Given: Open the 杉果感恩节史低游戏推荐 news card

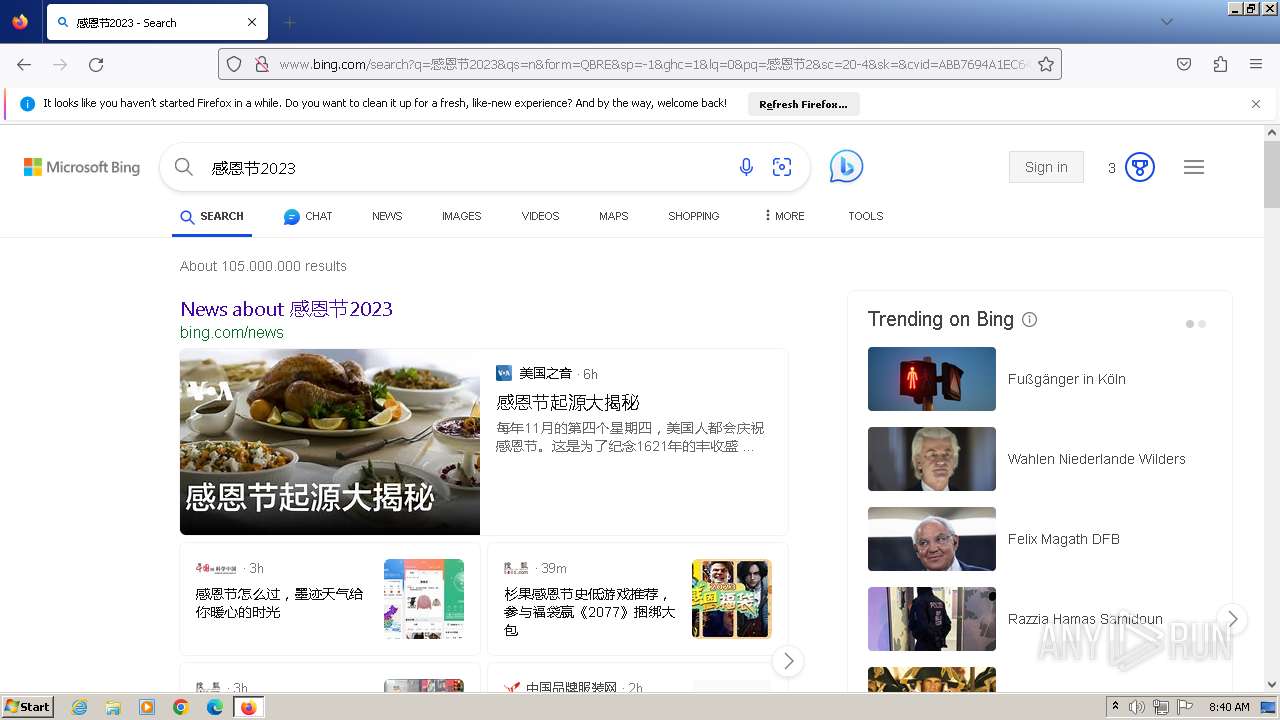Looking at the screenshot, I should coord(638,599).
